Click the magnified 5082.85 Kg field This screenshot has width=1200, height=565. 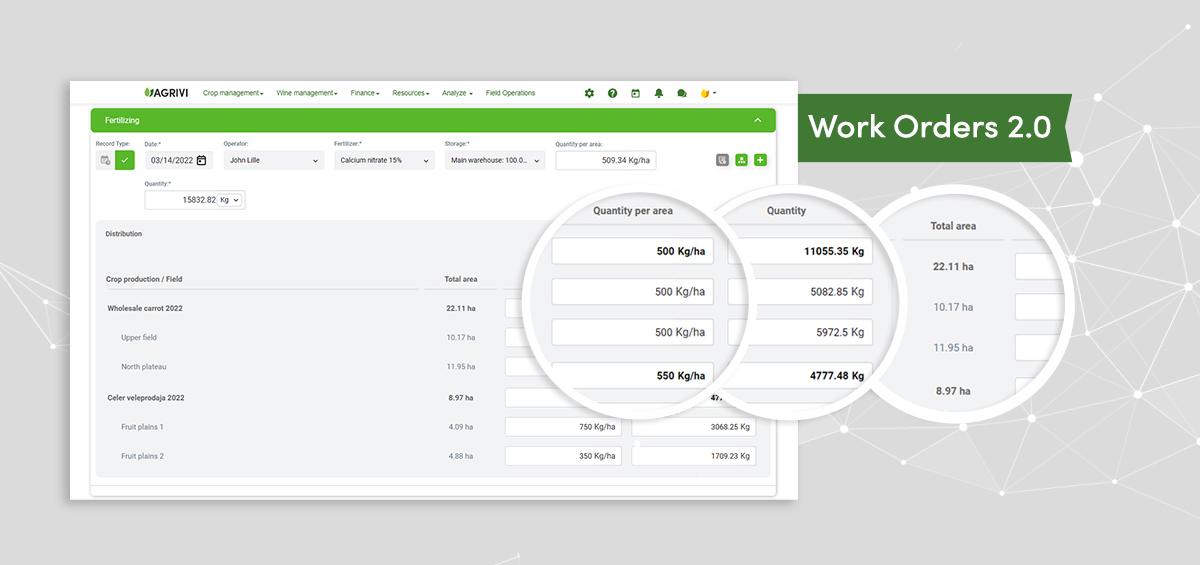[800, 292]
